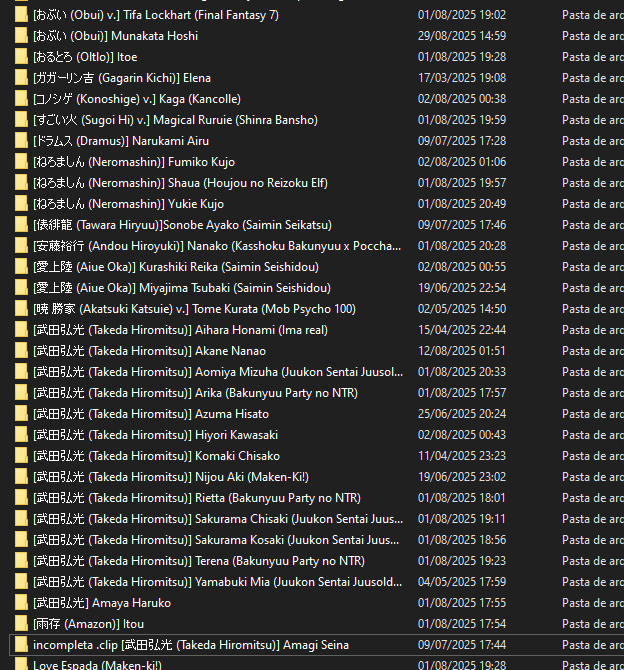
Task: Click type 'Pasta de arq' in Itou row
Action: 593,624
